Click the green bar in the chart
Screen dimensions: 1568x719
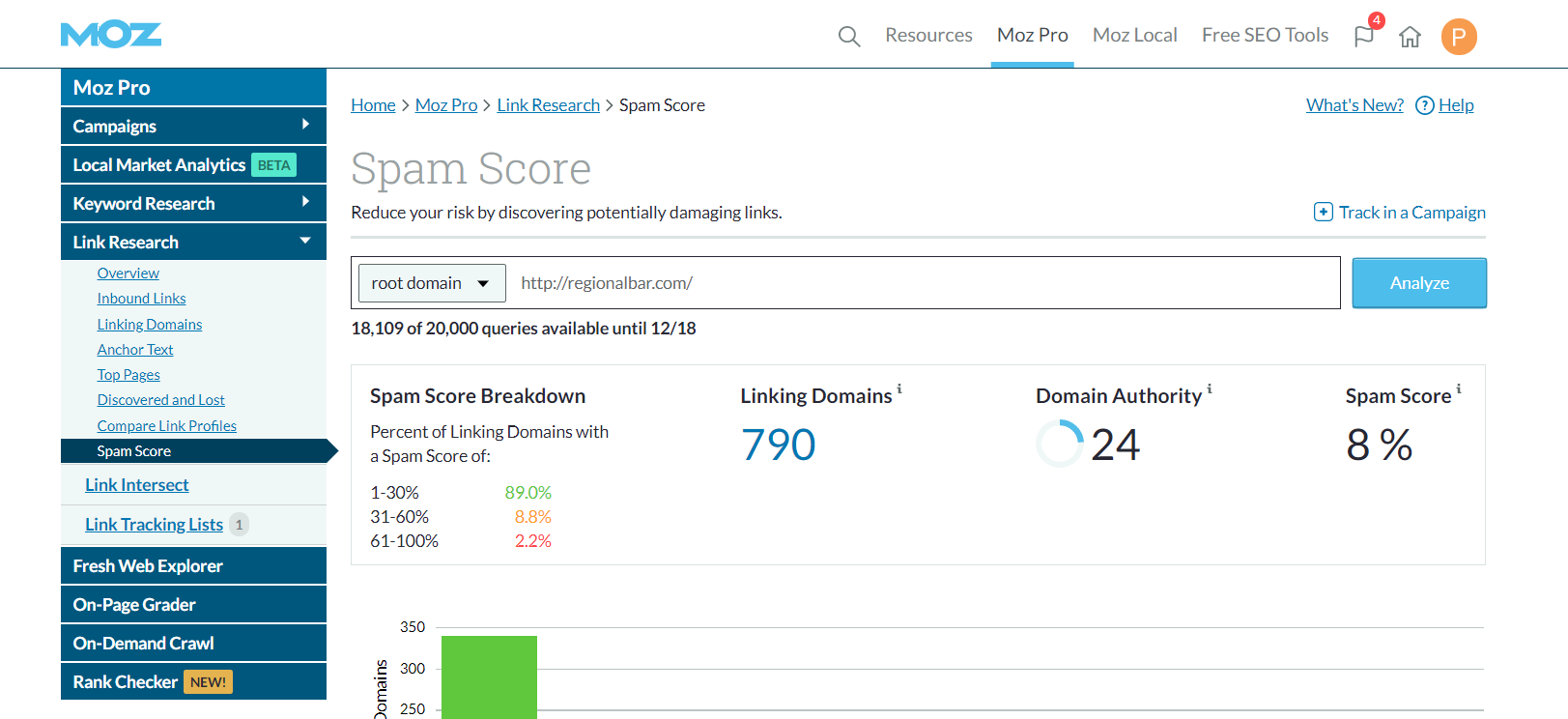coord(489,676)
